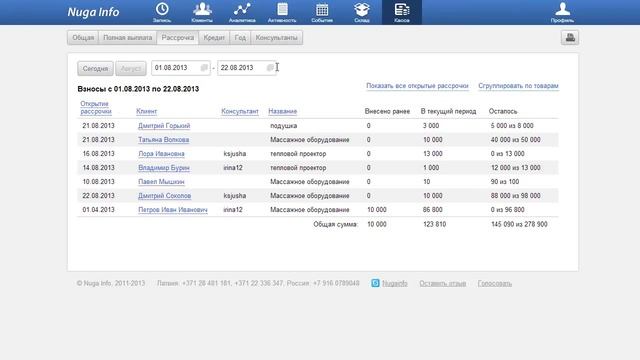Click the NugaInfo footer link
This screenshot has height=360, width=640.
click(395, 283)
